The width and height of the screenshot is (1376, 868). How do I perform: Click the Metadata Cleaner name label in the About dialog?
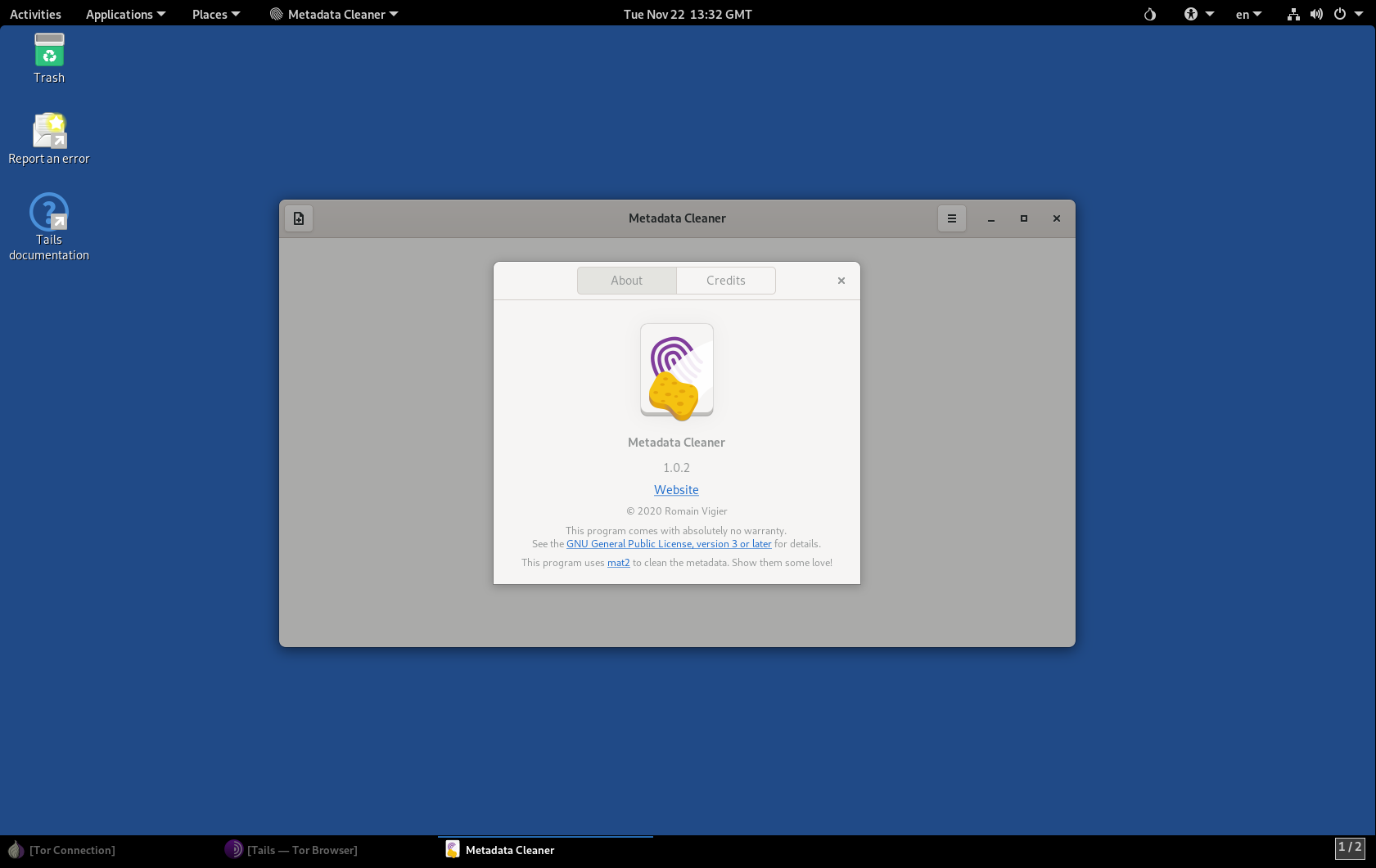[x=676, y=443]
